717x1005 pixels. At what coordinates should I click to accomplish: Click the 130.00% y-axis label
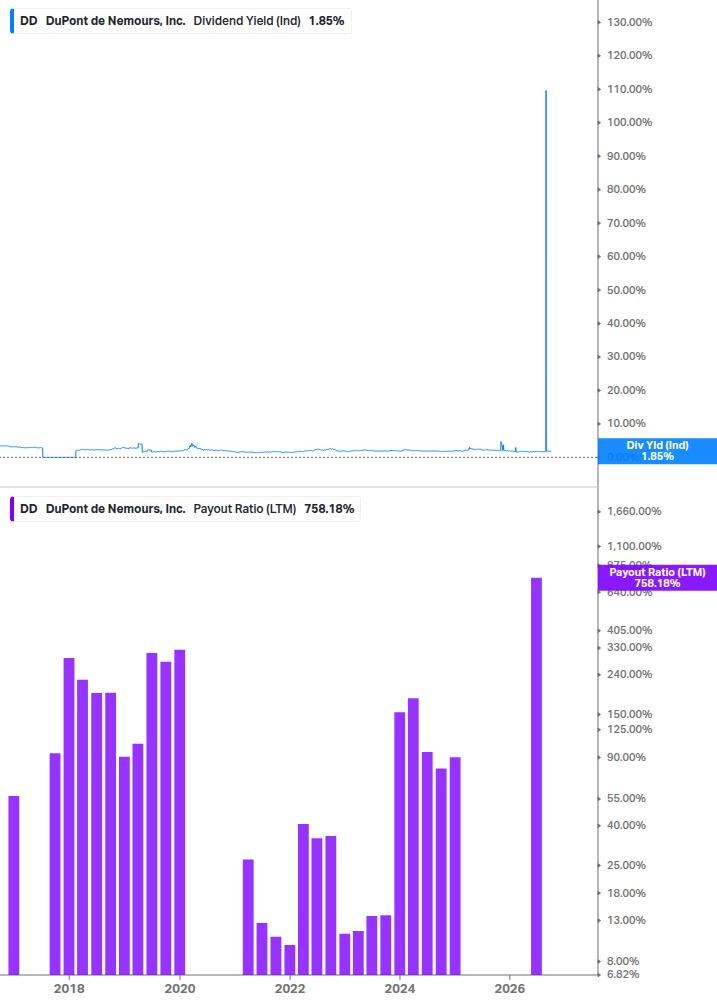(x=629, y=22)
